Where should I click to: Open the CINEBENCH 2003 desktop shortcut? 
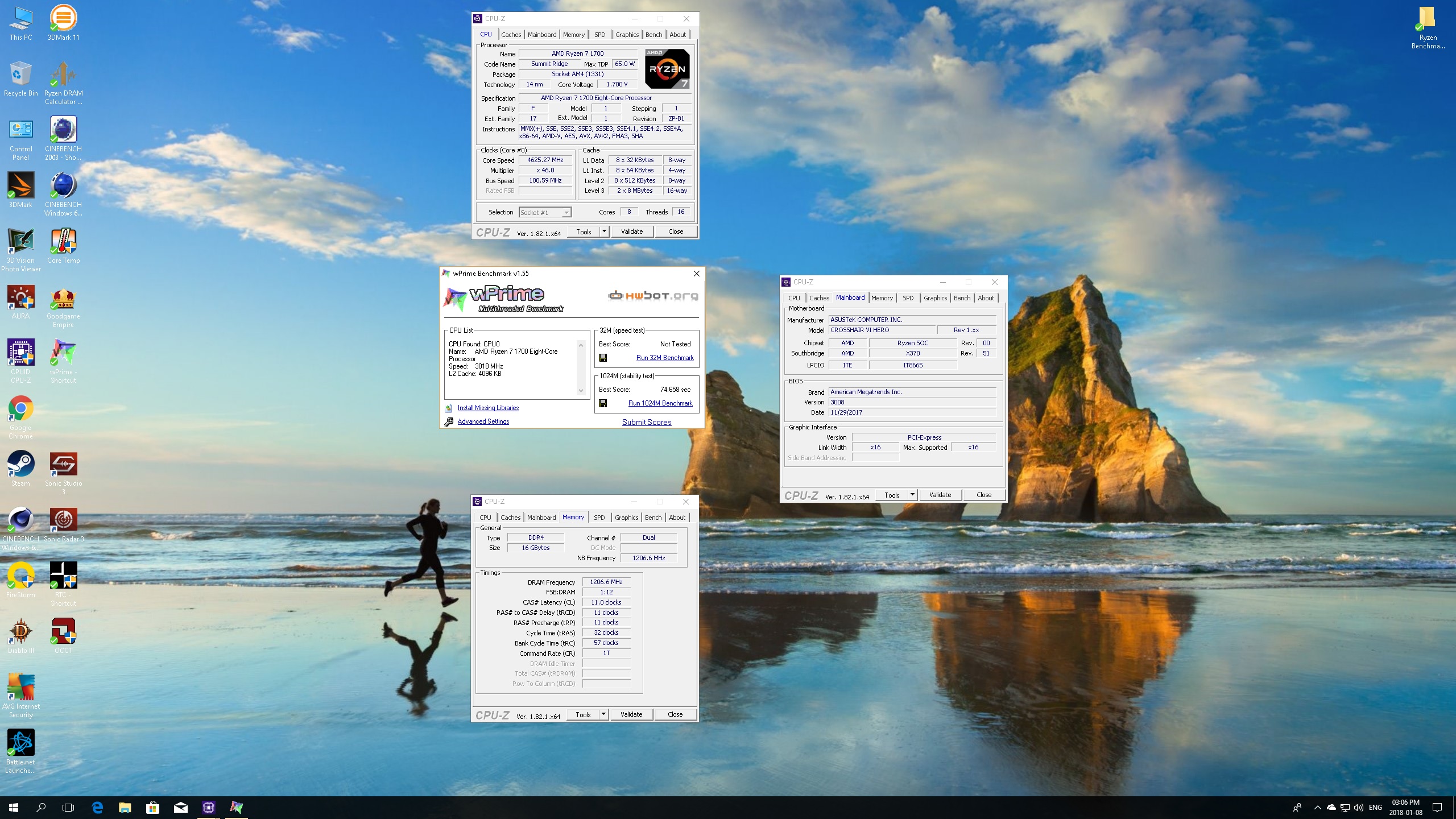click(63, 139)
